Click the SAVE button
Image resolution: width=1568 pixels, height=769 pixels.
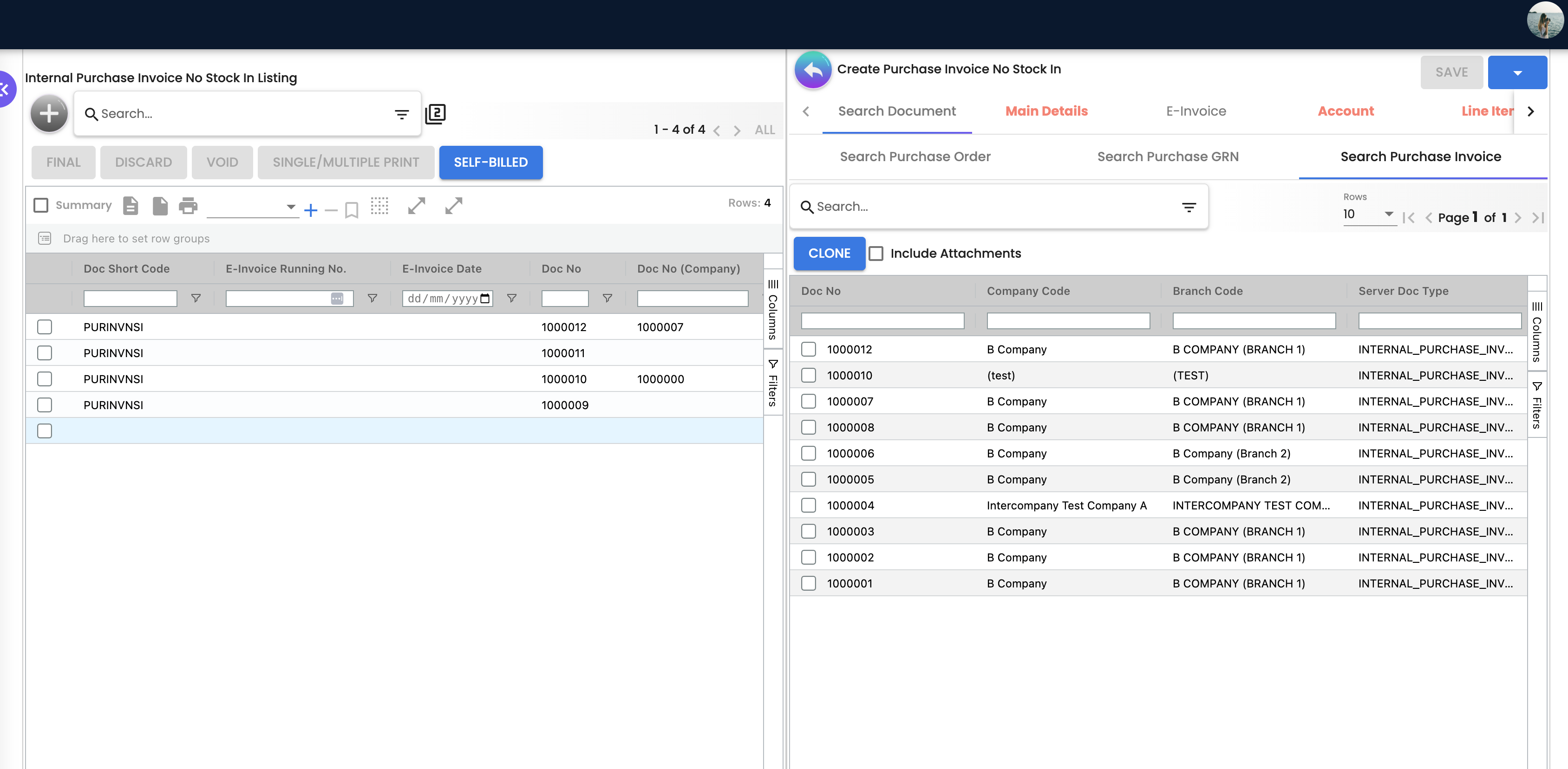pyautogui.click(x=1452, y=72)
